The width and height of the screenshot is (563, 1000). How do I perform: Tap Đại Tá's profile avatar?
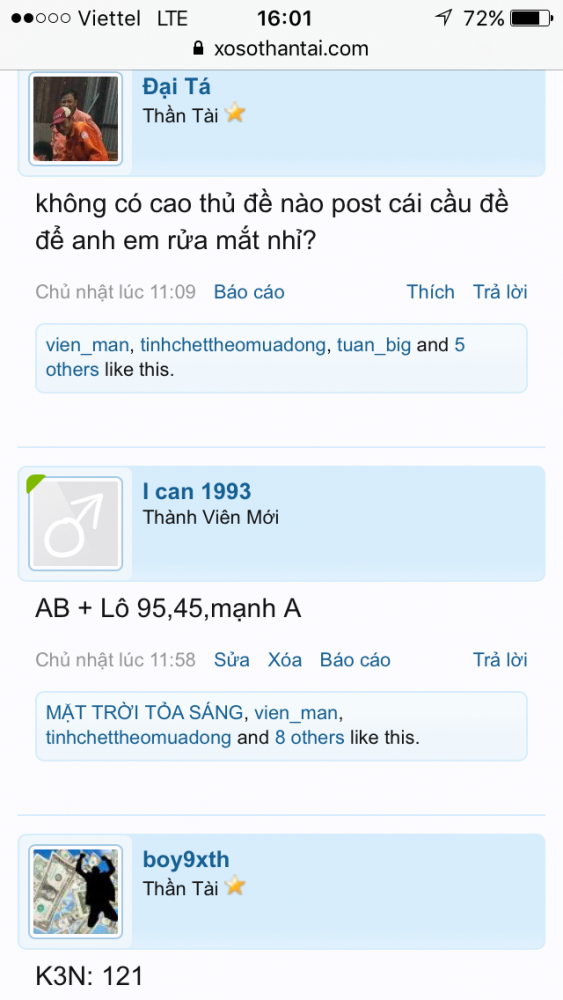coord(75,119)
